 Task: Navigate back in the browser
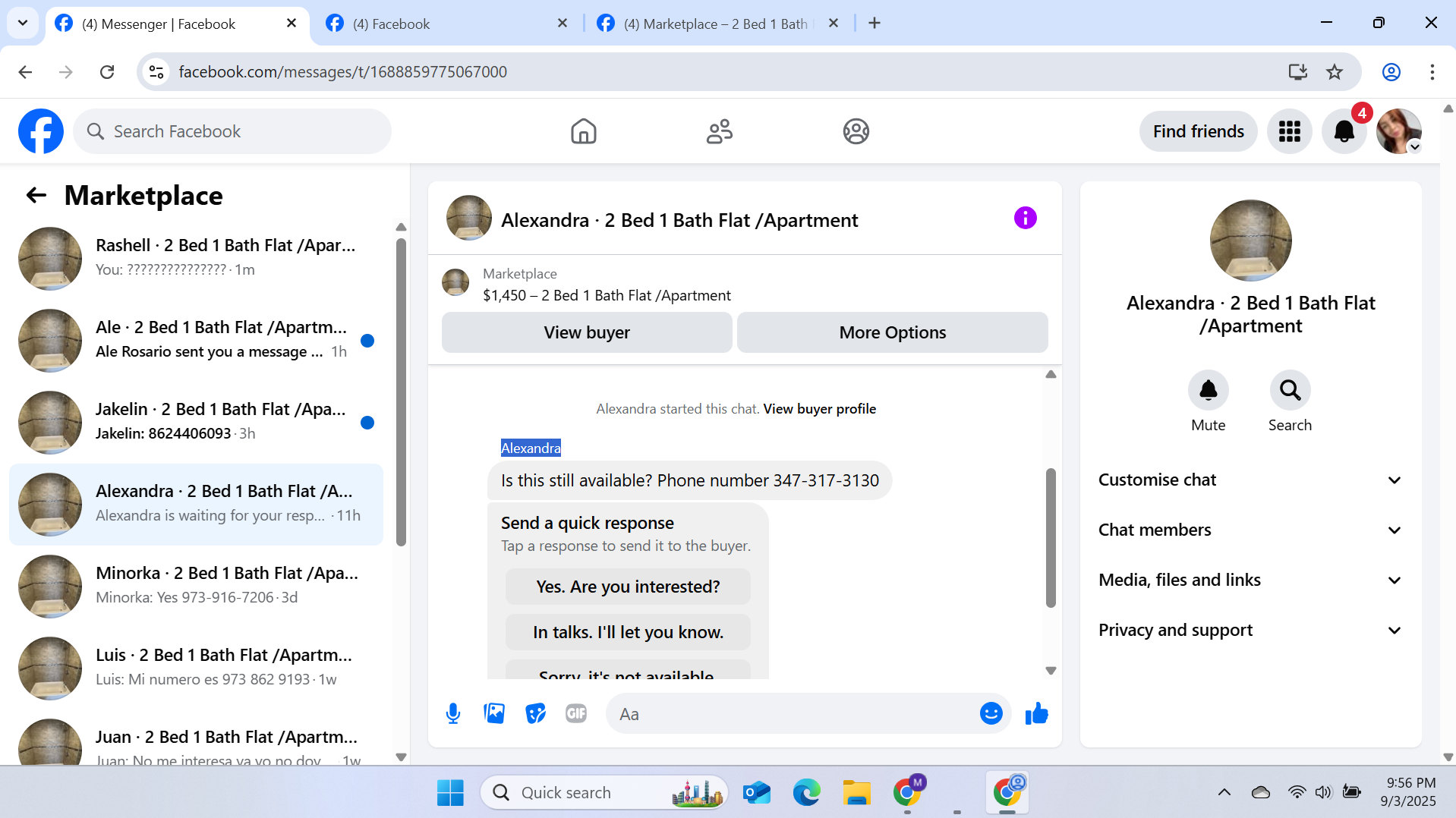tap(25, 72)
